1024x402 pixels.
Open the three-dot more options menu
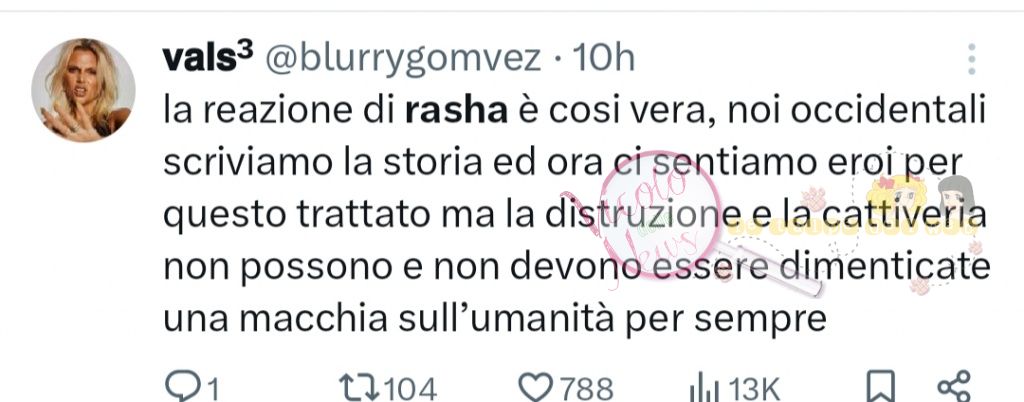coord(971,59)
